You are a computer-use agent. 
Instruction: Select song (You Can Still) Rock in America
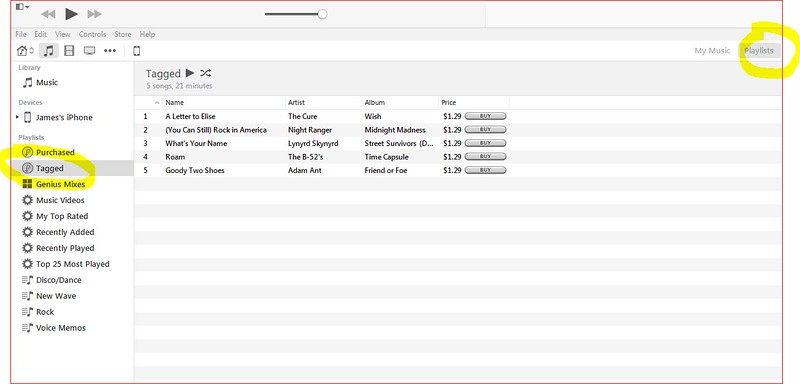216,130
